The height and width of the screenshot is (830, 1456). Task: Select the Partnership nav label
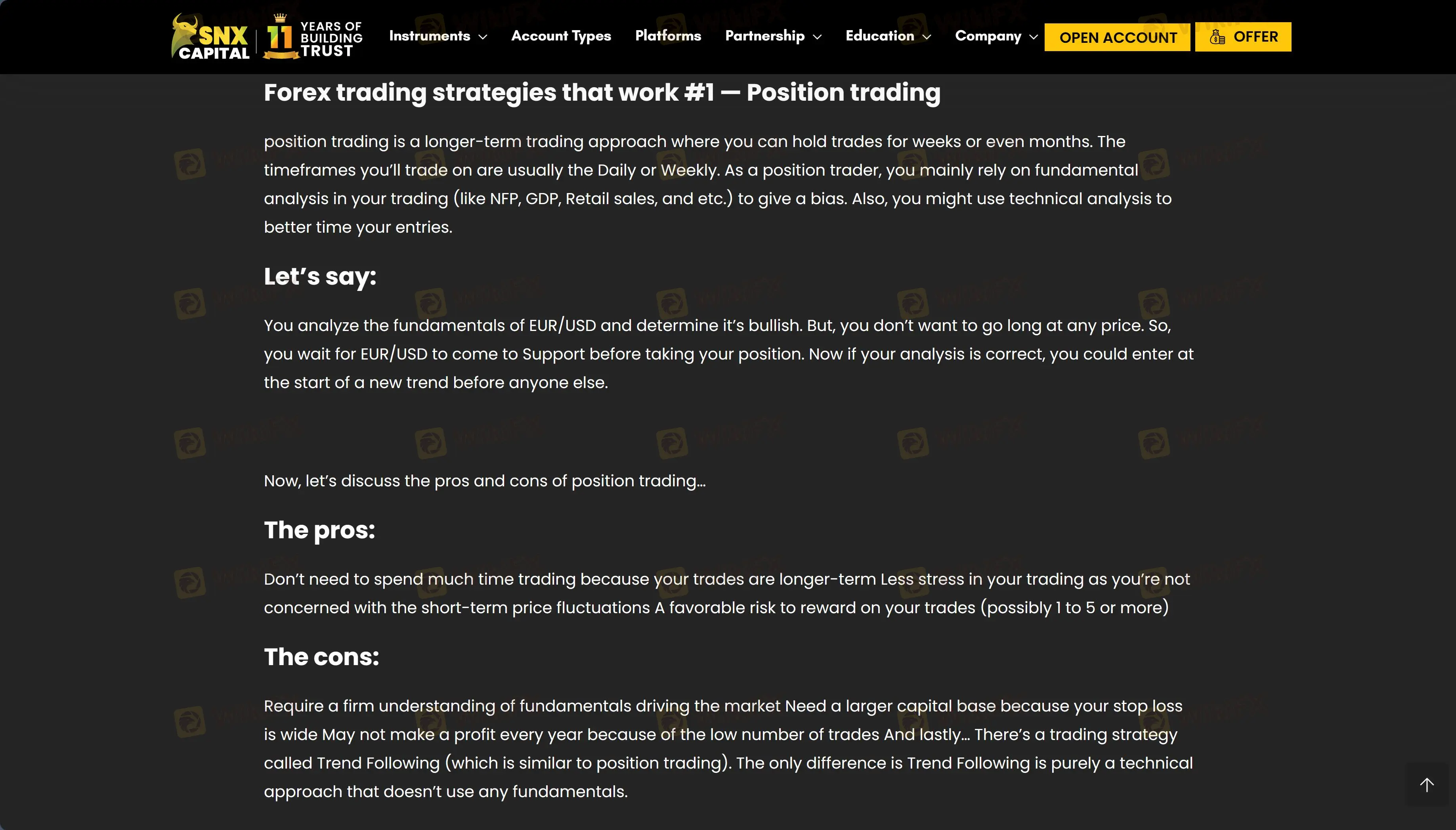tap(765, 36)
